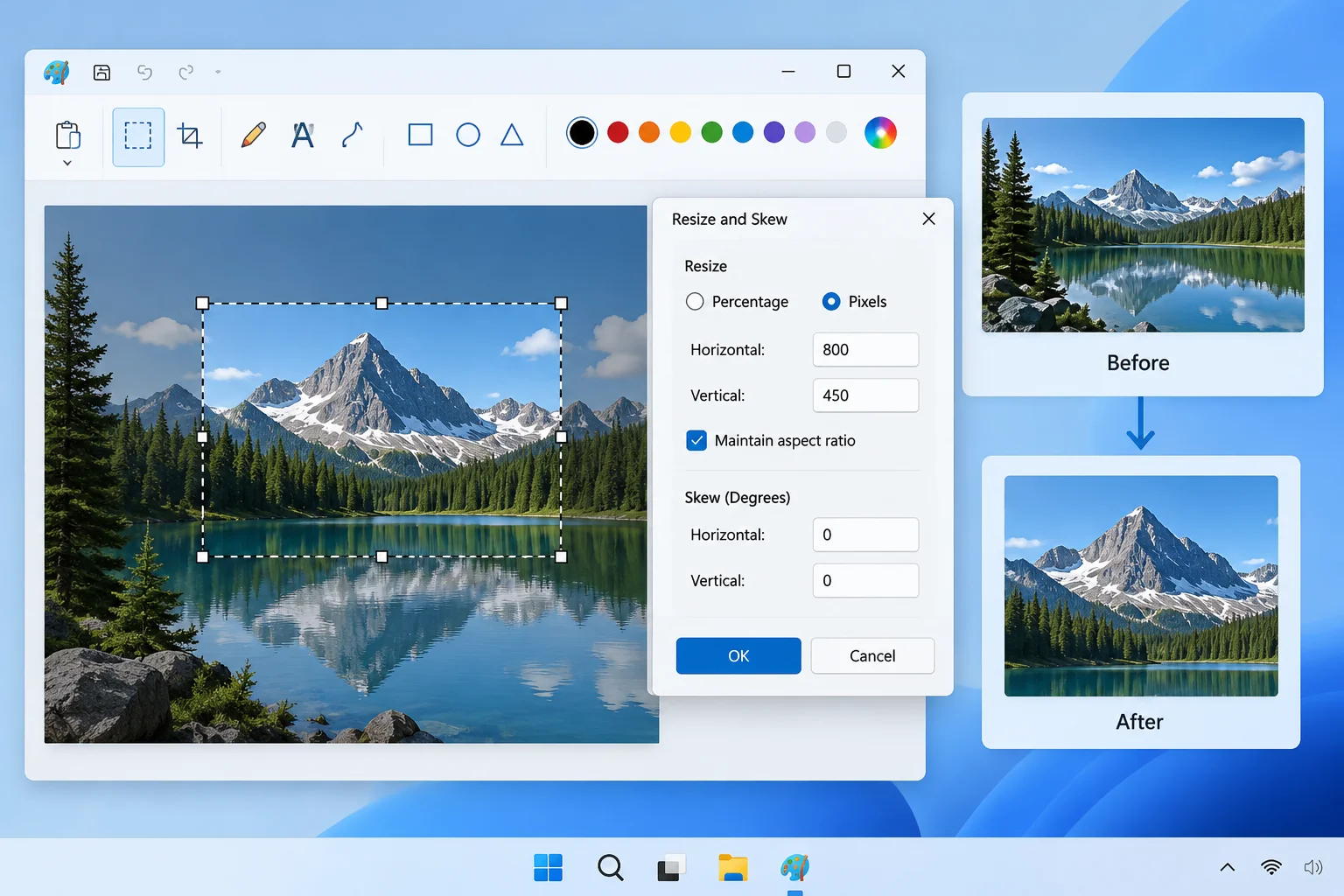Click the Skew Horizontal degrees field
Viewport: 1344px width, 896px height.
865,535
